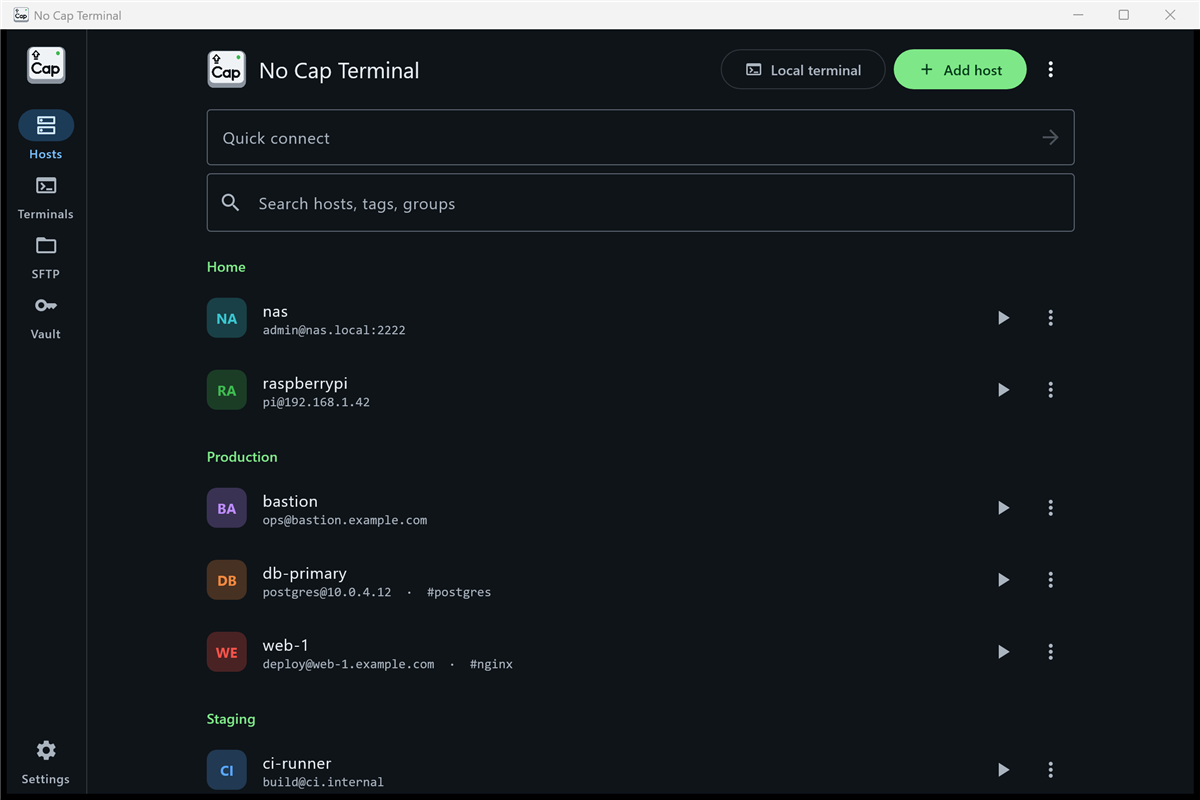Click the No Cap logo in sidebar
The height and width of the screenshot is (800, 1200).
[x=46, y=66]
